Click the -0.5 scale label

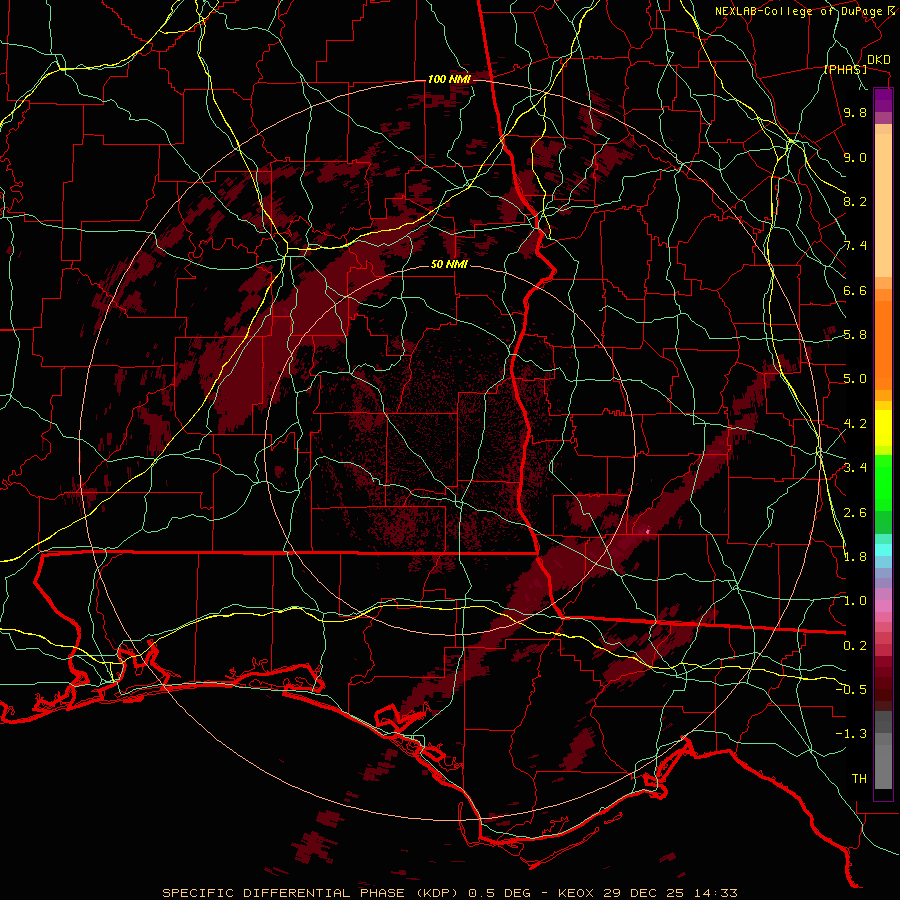pos(851,690)
